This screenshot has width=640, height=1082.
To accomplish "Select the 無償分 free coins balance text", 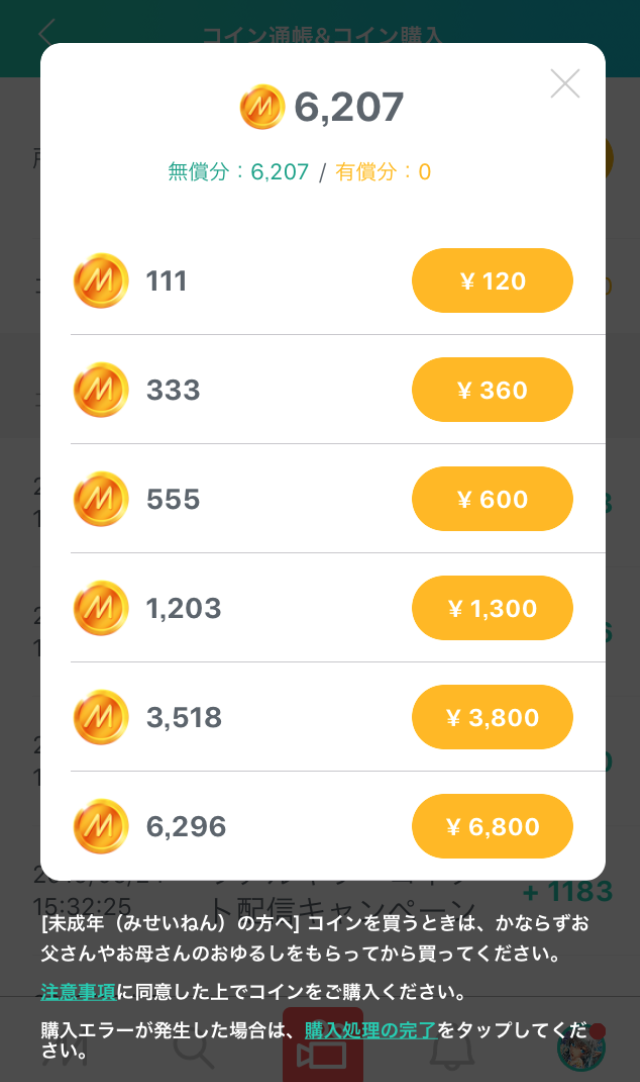I will [x=238, y=172].
